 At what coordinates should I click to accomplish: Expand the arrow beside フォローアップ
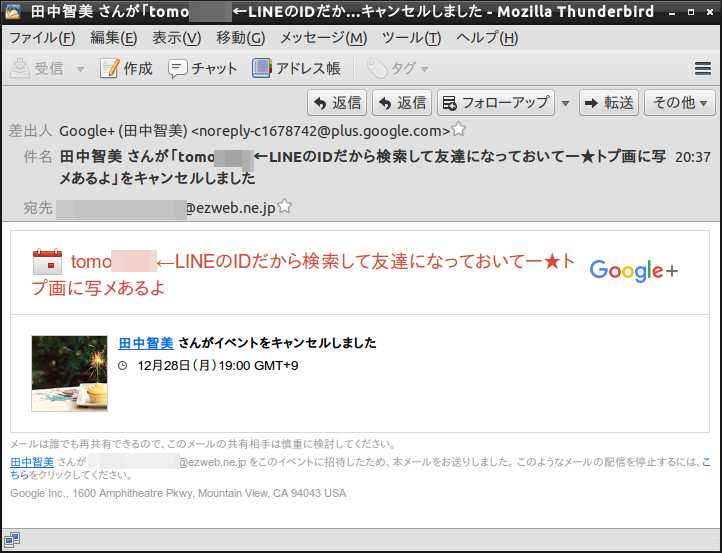[x=565, y=103]
